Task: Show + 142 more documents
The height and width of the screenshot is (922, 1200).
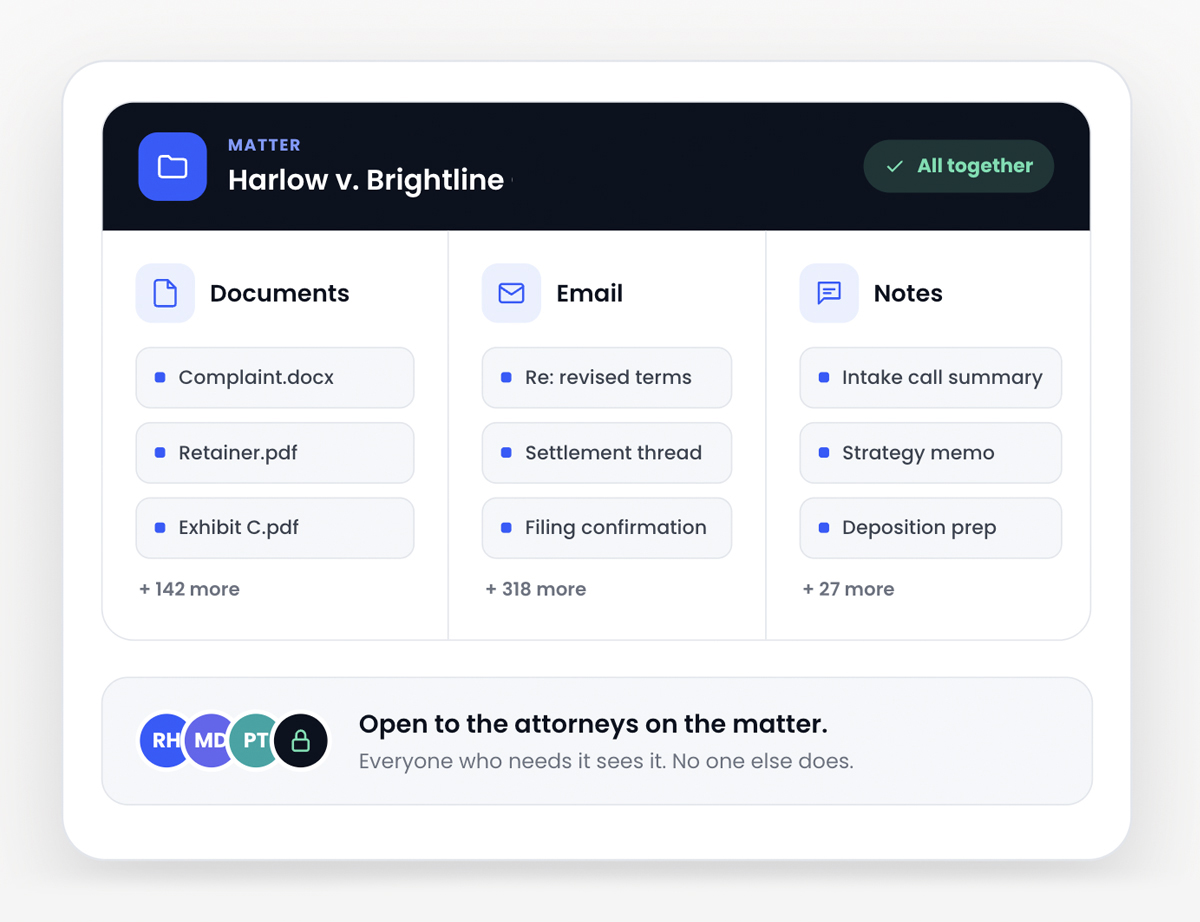Action: coord(189,589)
